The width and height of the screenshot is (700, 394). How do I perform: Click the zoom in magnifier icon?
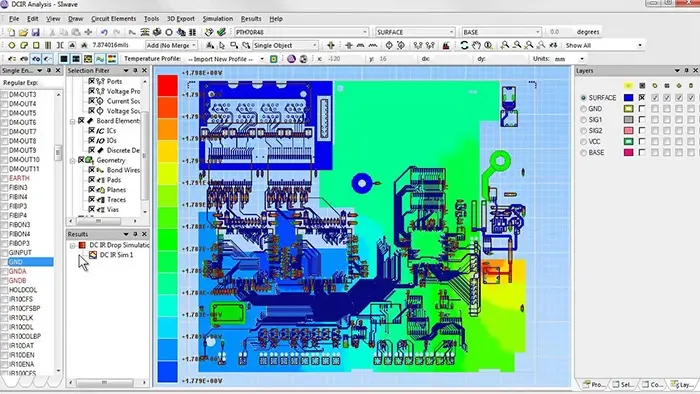(x=504, y=46)
